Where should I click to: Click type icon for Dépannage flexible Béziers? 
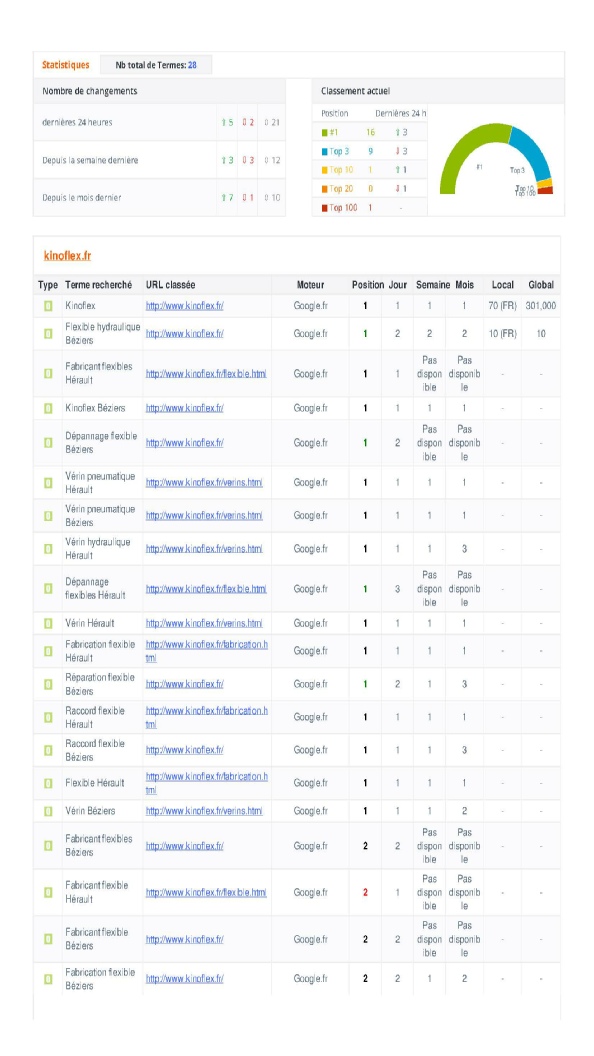pyautogui.click(x=48, y=443)
